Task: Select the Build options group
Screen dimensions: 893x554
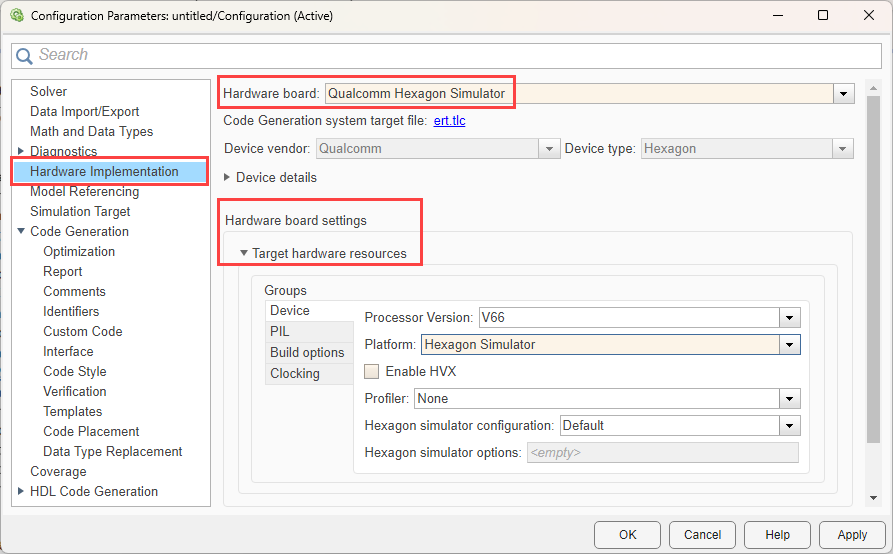Action: (x=306, y=352)
